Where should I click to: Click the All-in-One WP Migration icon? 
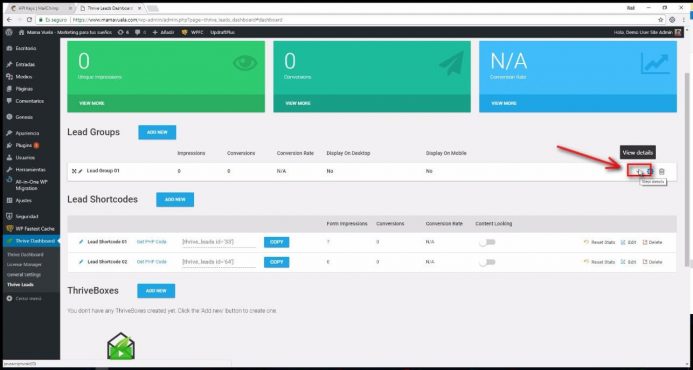click(x=9, y=180)
